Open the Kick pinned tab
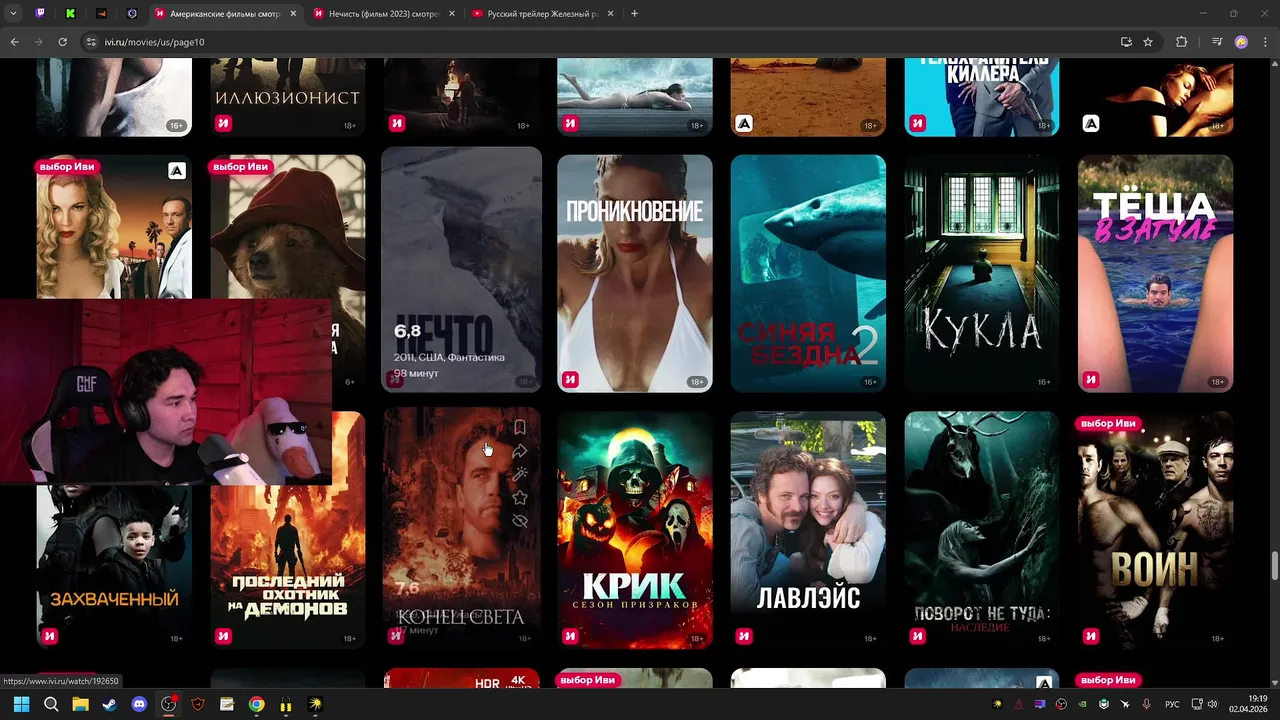1280x720 pixels. pyautogui.click(x=70, y=14)
